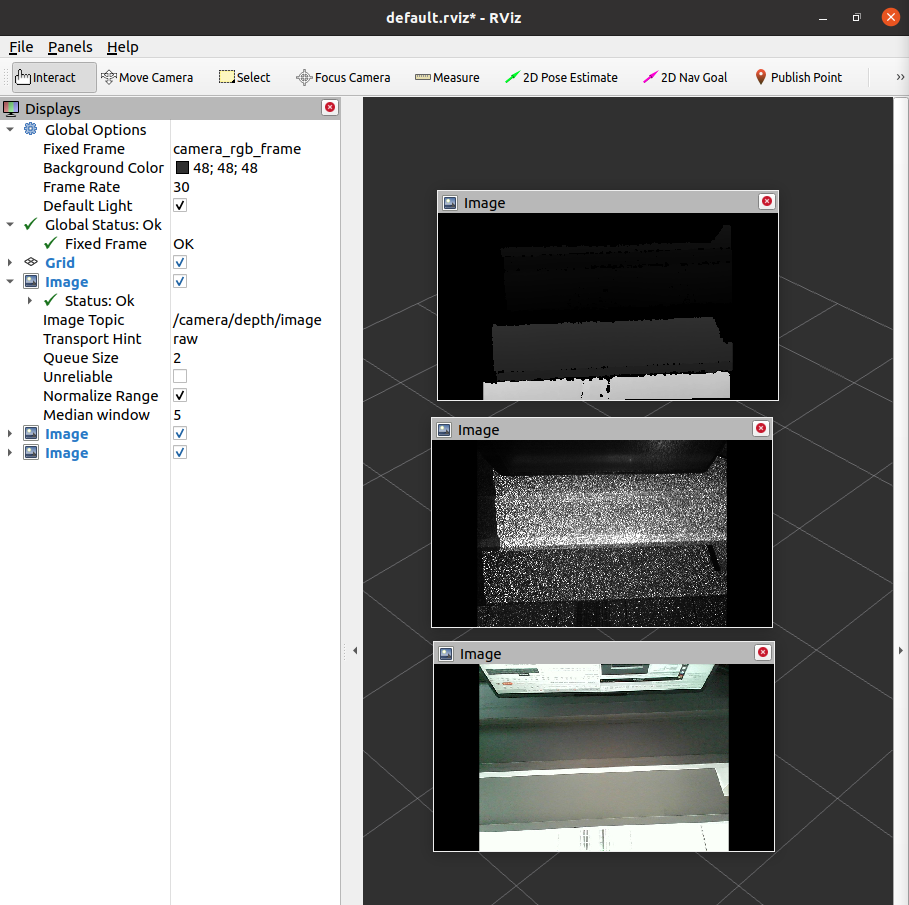Toggle the Normalize Range checkbox

(180, 395)
